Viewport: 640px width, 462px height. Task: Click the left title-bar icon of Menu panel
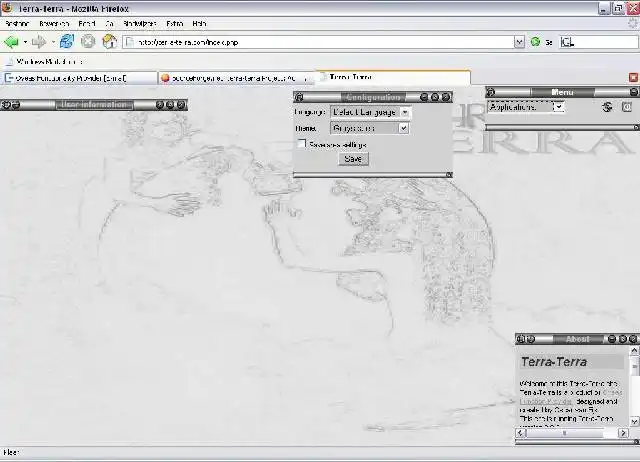coord(491,92)
